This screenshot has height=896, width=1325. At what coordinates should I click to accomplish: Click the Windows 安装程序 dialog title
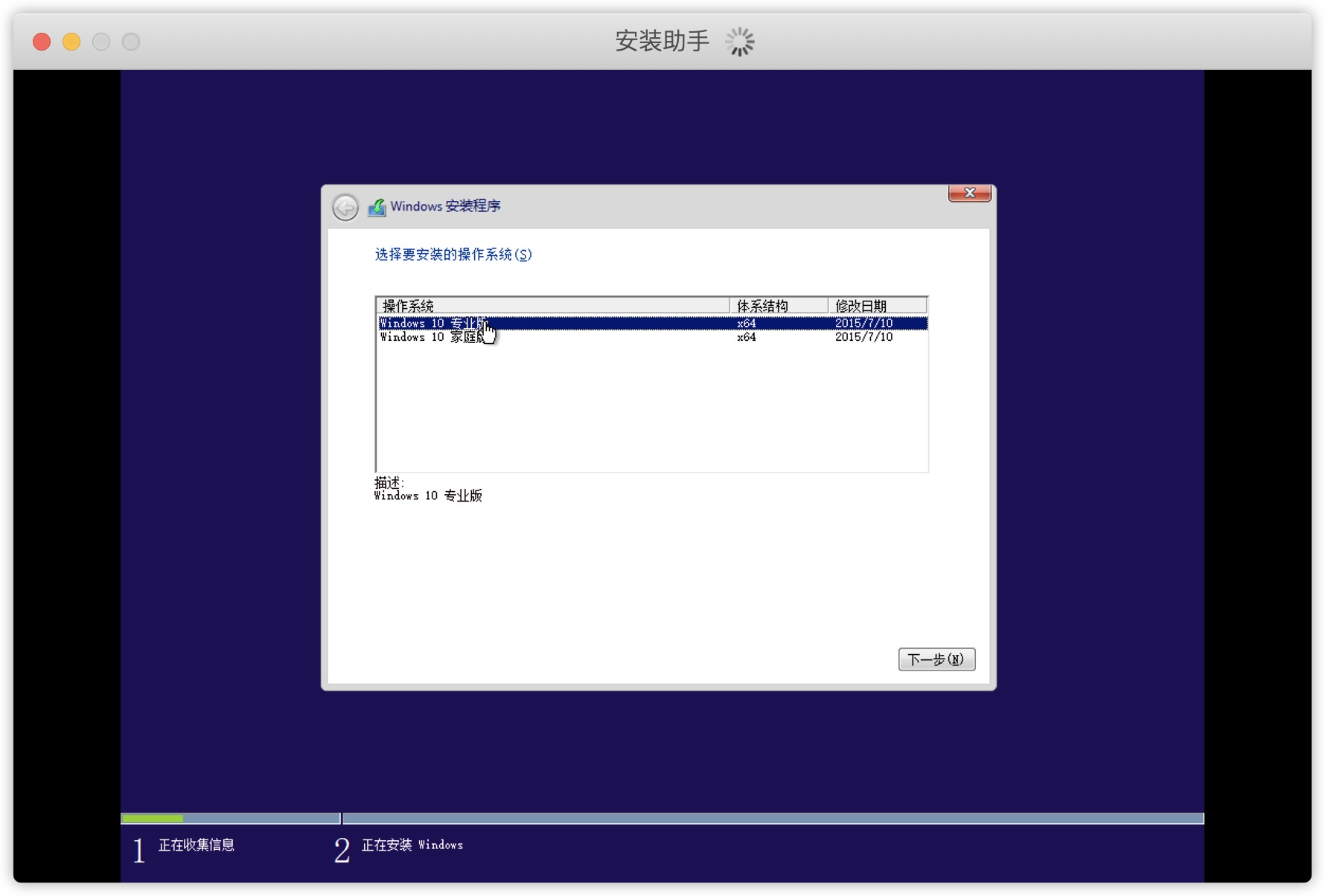pos(445,206)
